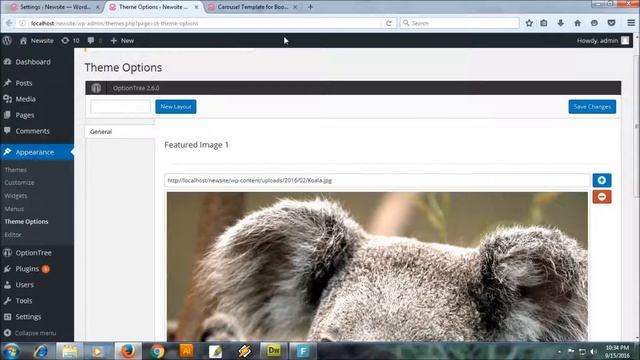Screen dimensions: 640x360
Task: Click the WordPress logo in admin bar
Action: coord(7,40)
